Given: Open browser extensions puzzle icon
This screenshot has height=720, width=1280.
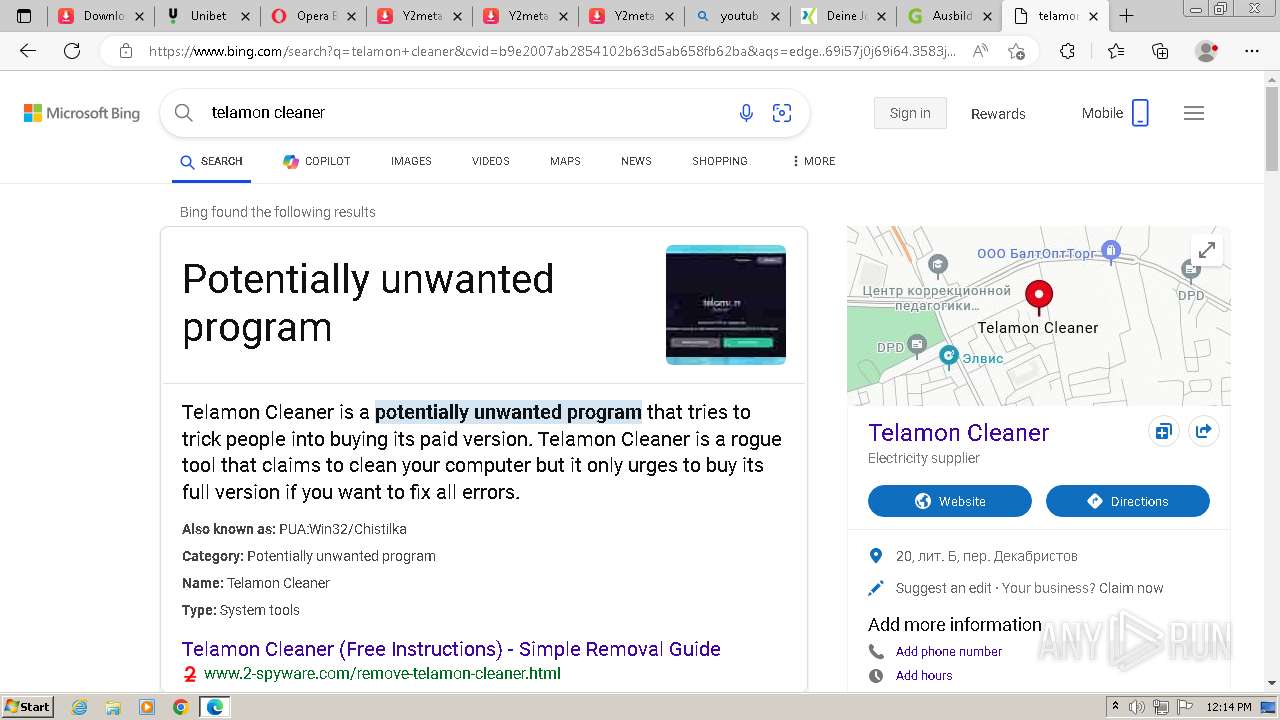Looking at the screenshot, I should (x=1067, y=51).
